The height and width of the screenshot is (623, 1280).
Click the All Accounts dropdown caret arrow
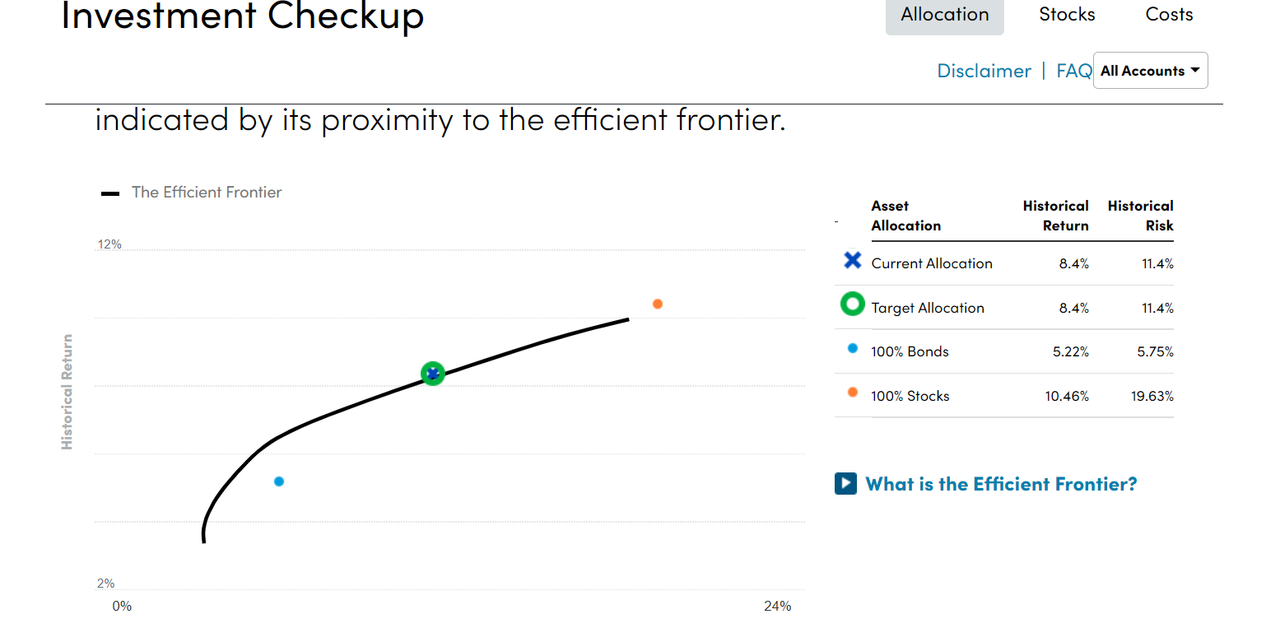[1194, 70]
